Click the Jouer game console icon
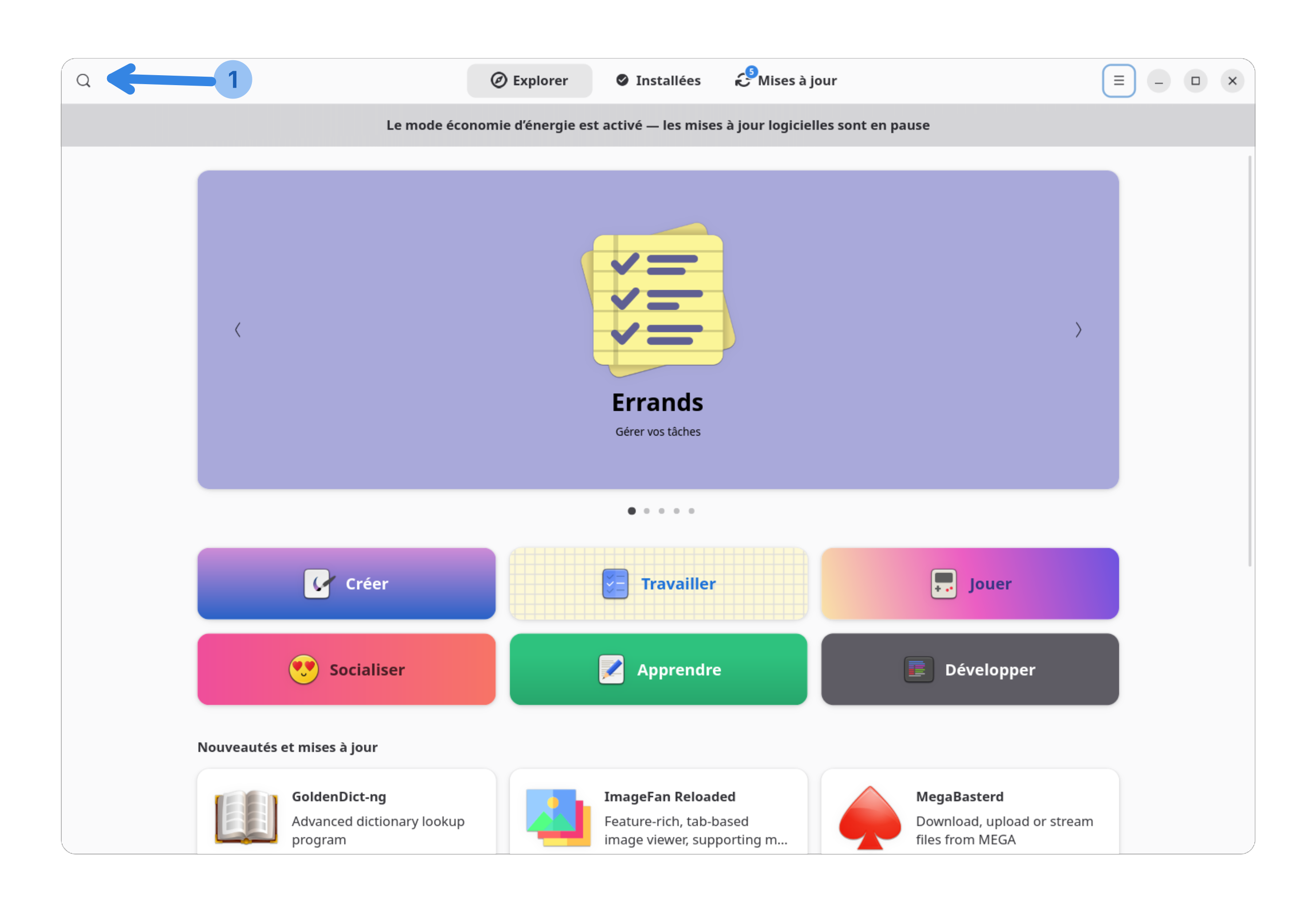1316x921 pixels. pos(943,583)
